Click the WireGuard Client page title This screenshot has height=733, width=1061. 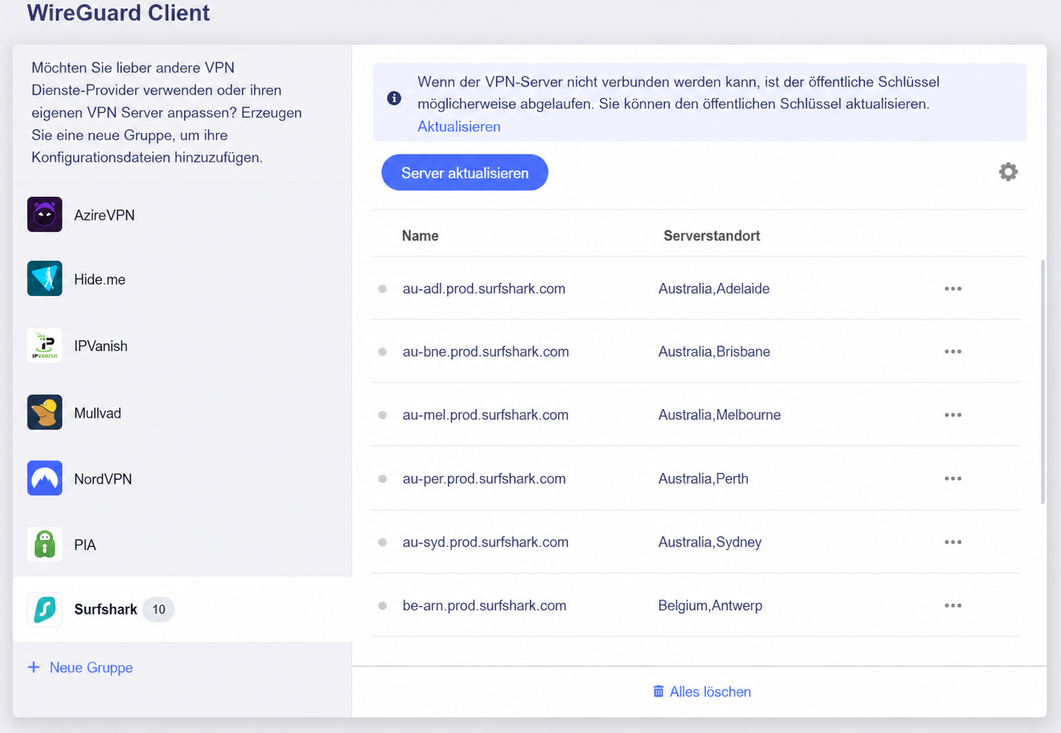[118, 13]
